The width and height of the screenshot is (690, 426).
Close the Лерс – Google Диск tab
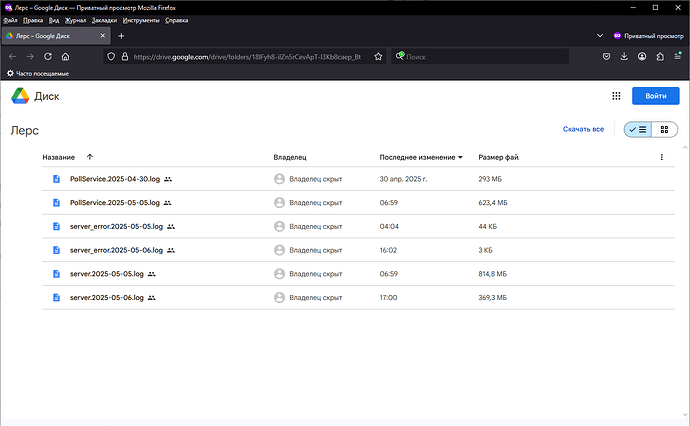click(x=103, y=36)
